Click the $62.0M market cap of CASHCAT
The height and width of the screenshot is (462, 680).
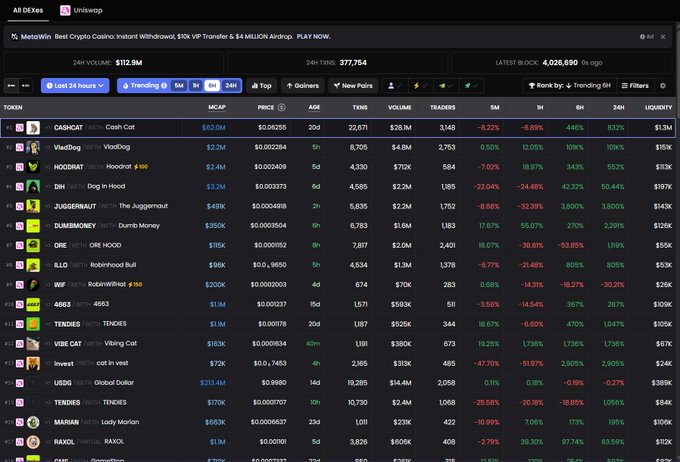[213, 128]
